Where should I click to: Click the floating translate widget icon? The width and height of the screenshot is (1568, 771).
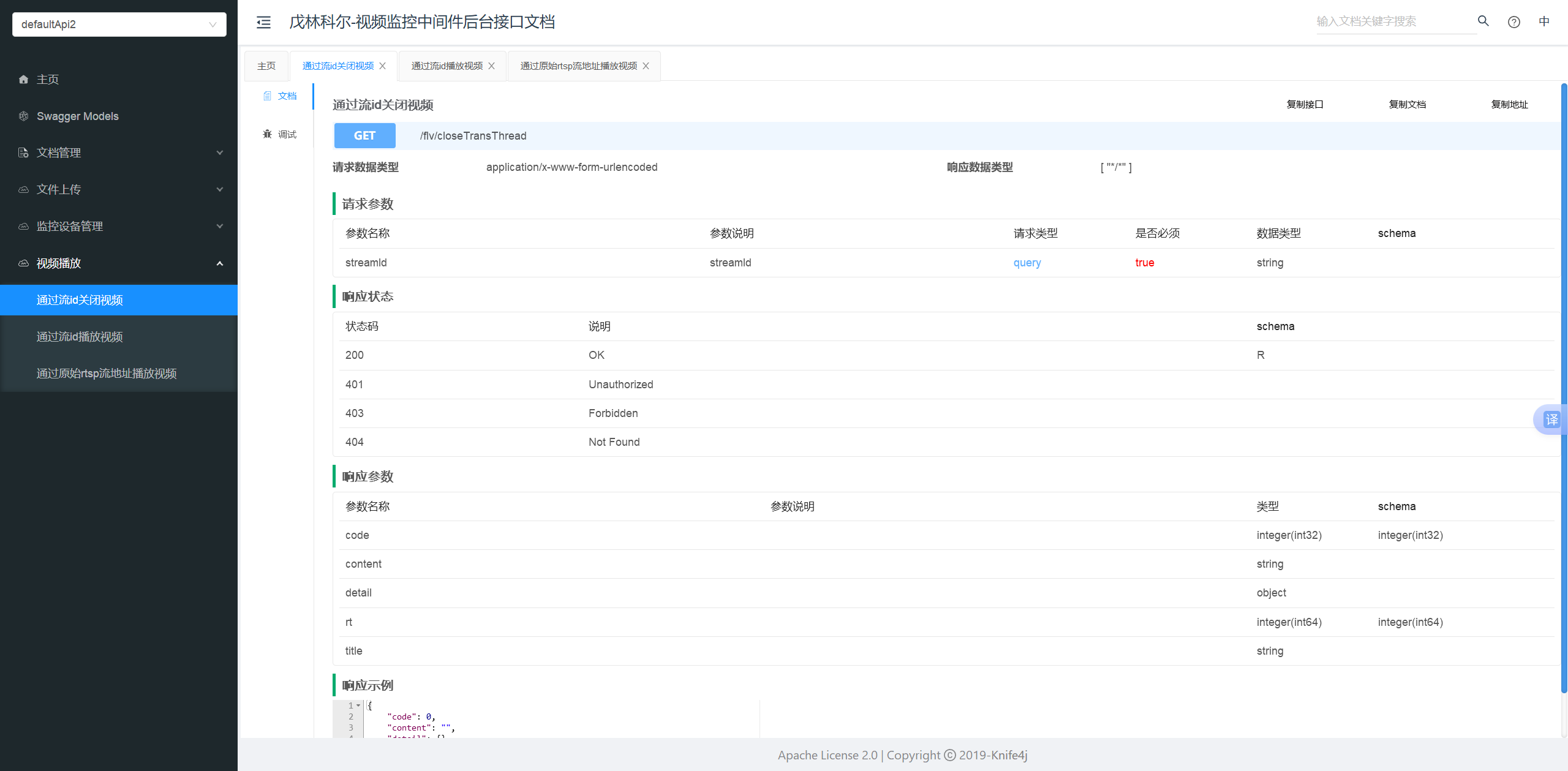pyautogui.click(x=1551, y=419)
